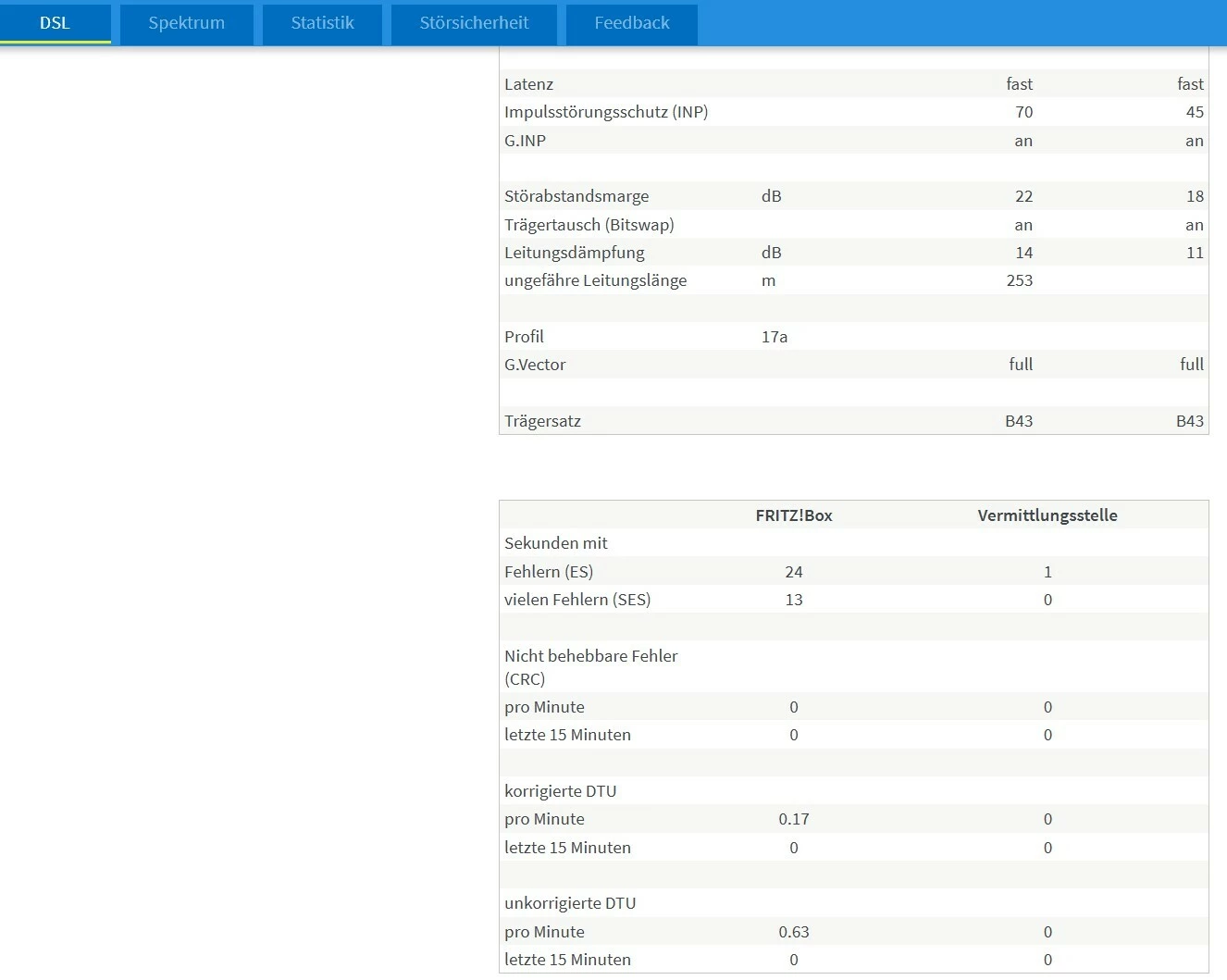Click the Vermittlungsstelle column header
Screen dimensions: 1227x980
pos(1047,515)
